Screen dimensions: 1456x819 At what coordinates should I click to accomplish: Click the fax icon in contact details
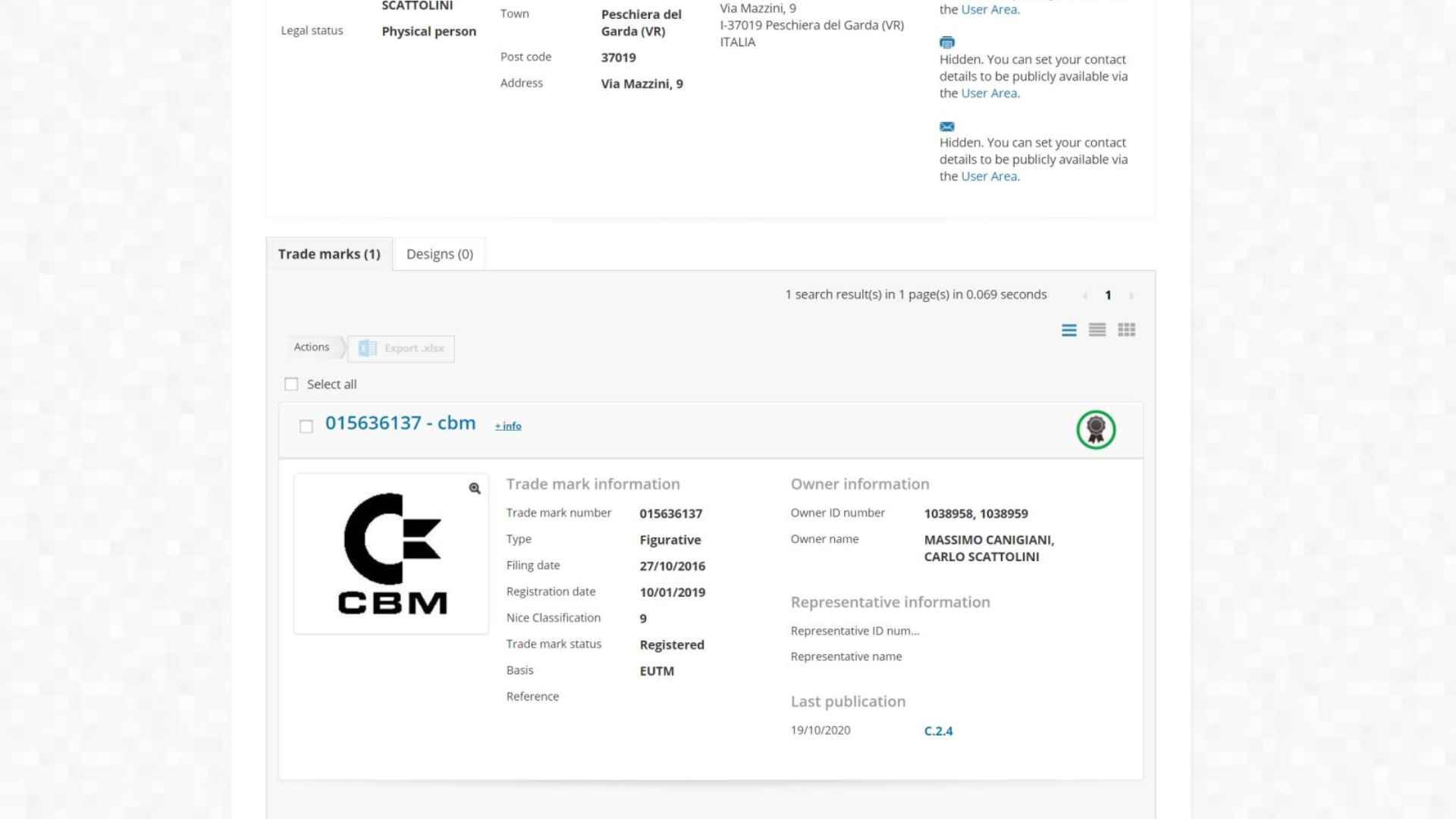coord(947,42)
